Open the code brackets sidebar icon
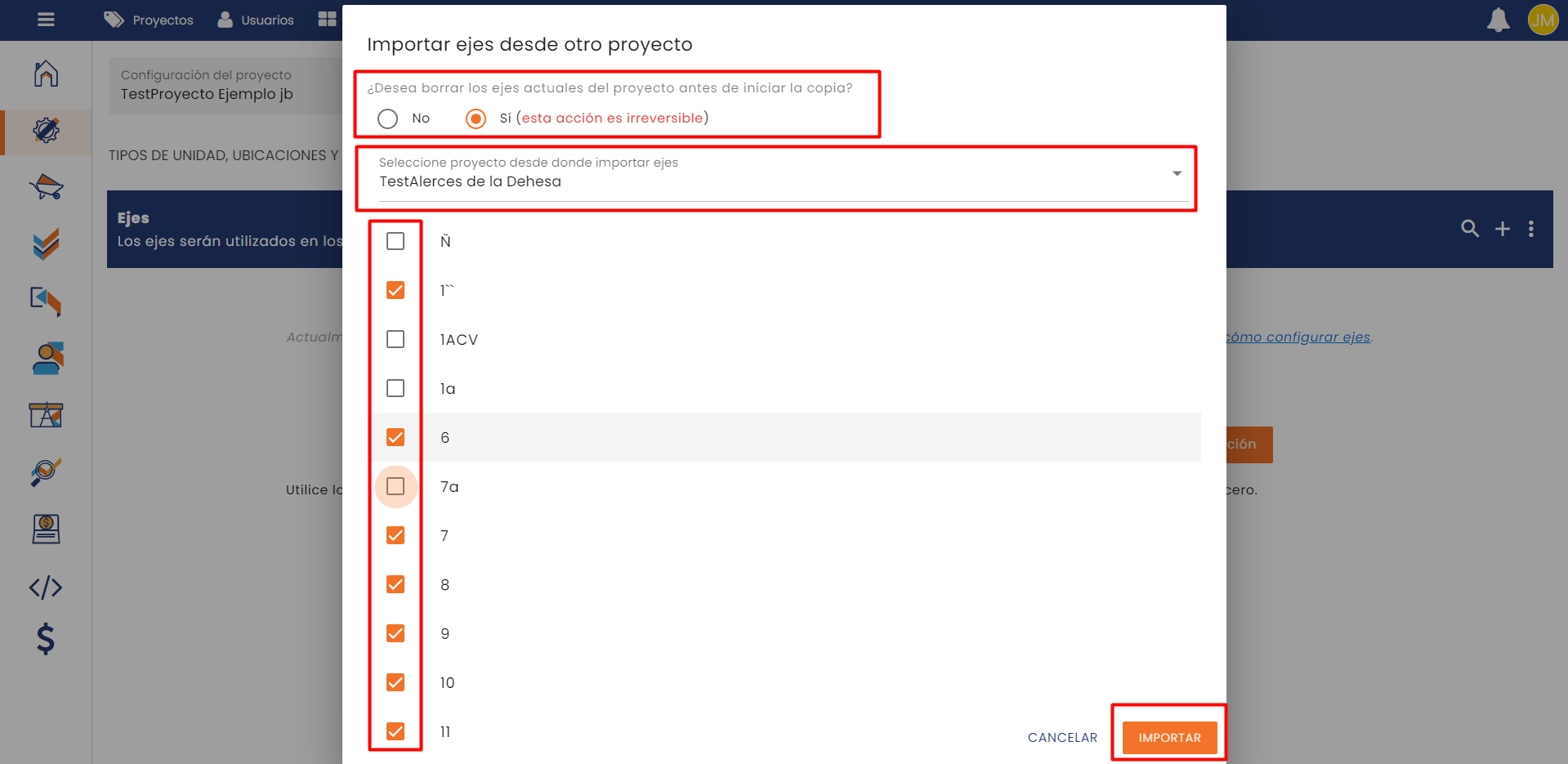Screen dimensions: 1568x764 click(46, 588)
